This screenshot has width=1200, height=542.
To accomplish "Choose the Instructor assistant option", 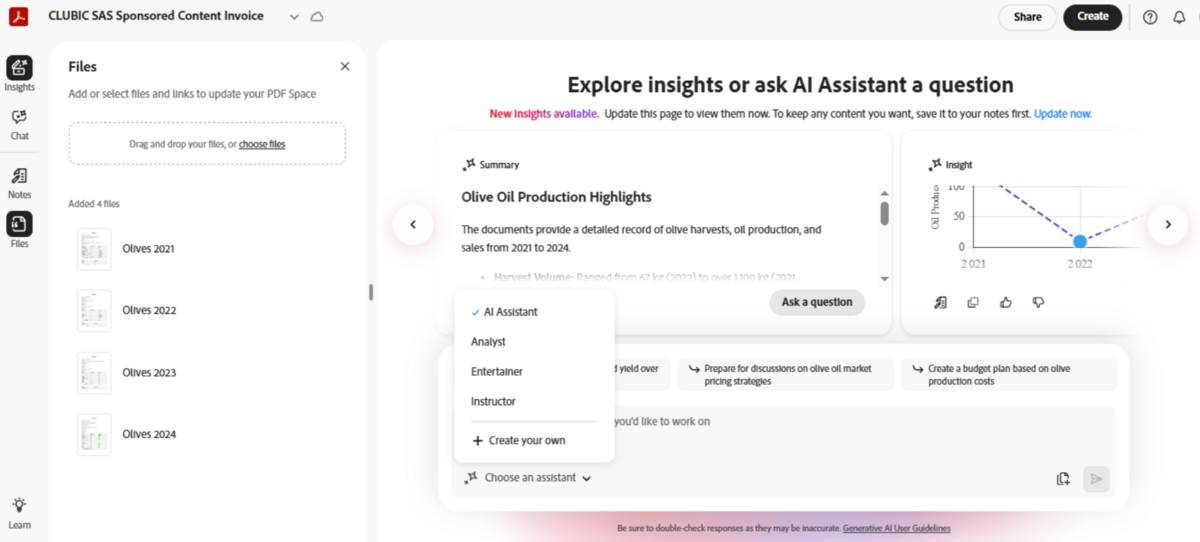I will (x=493, y=402).
